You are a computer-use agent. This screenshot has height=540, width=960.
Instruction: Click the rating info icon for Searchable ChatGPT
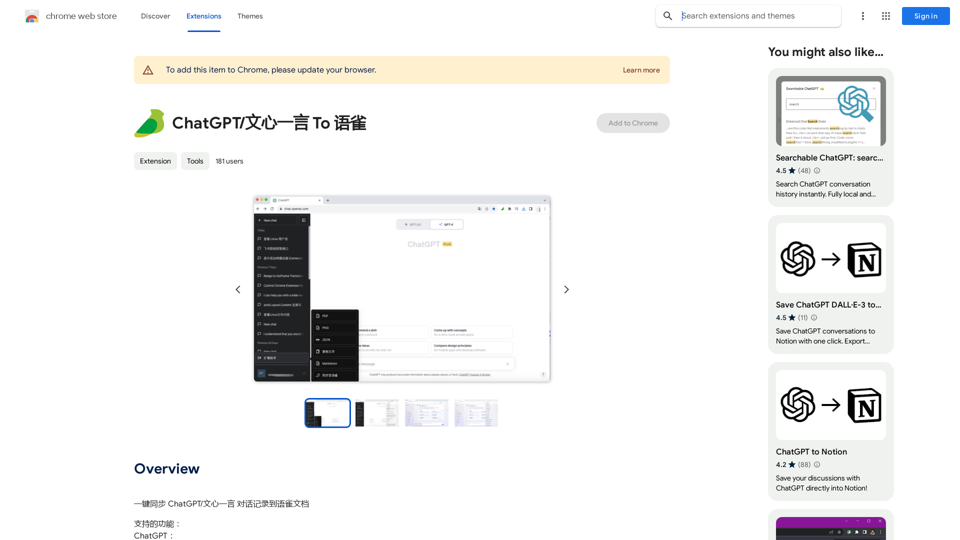(x=817, y=171)
